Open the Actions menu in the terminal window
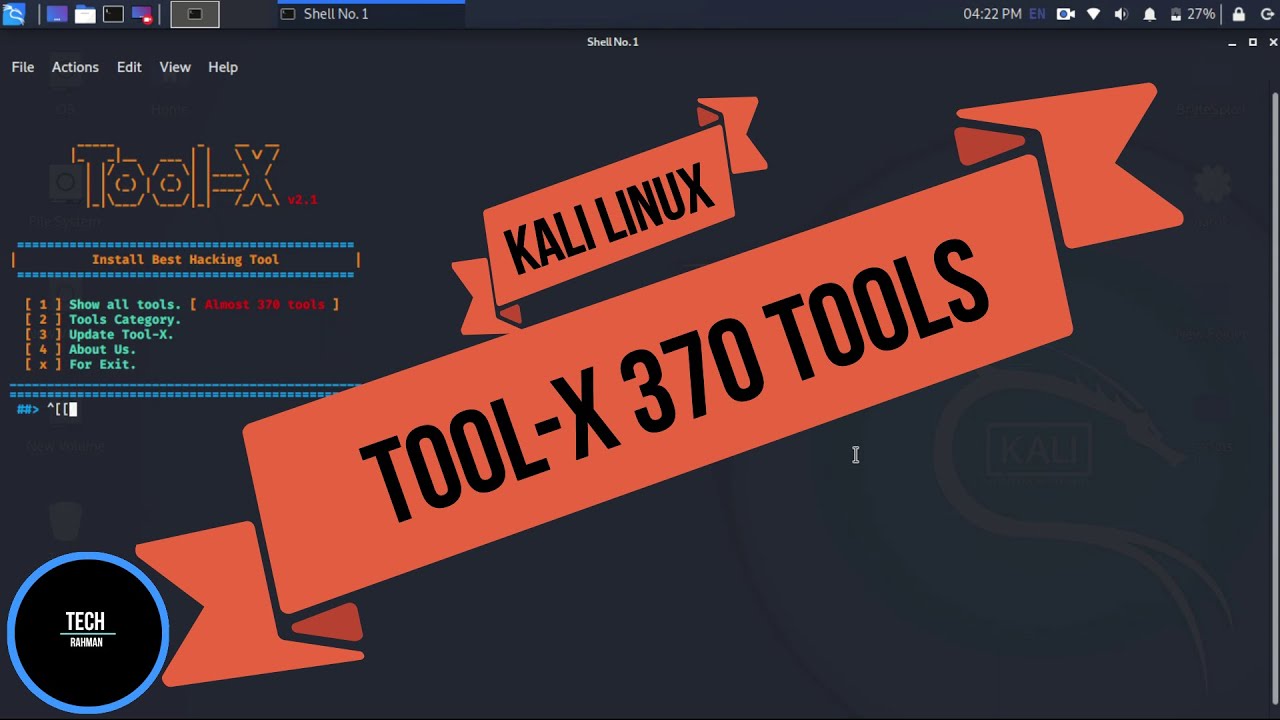 75,67
